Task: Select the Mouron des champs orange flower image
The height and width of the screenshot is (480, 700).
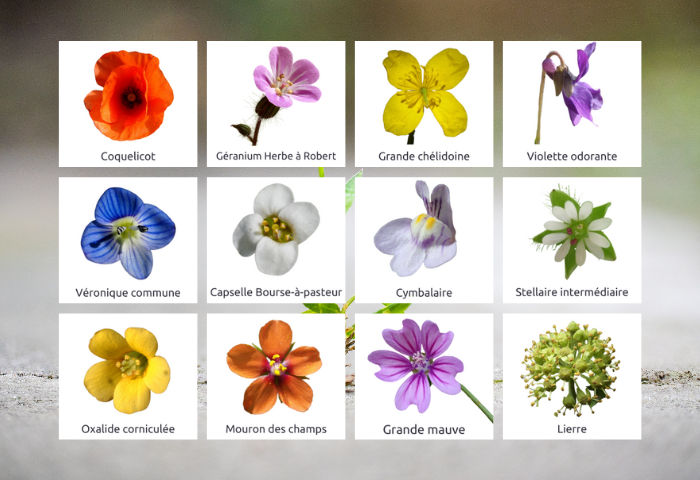Action: [x=274, y=367]
